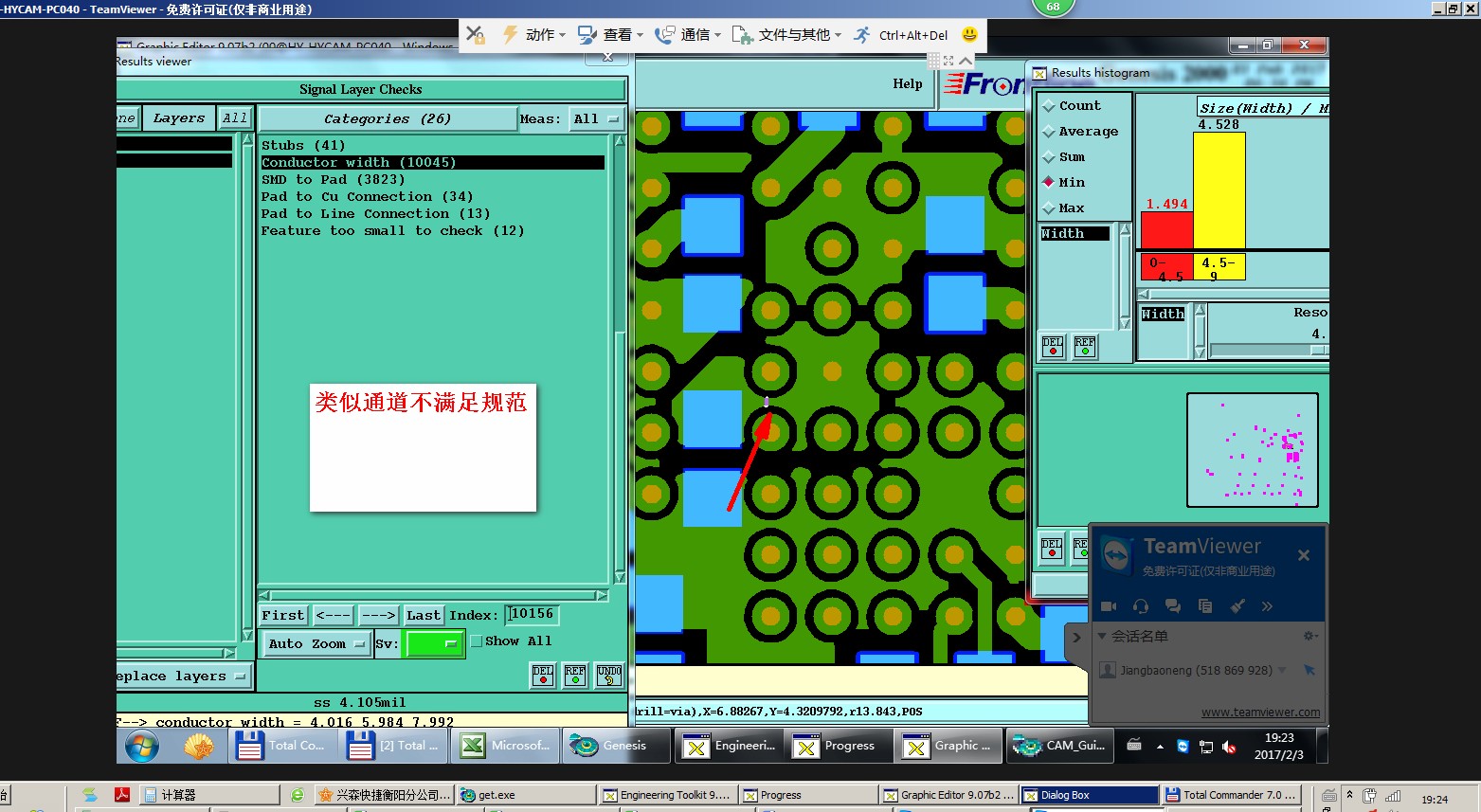This screenshot has height=812, width=1481.
Task: Select SMD to Pad (3823) category
Action: point(334,179)
